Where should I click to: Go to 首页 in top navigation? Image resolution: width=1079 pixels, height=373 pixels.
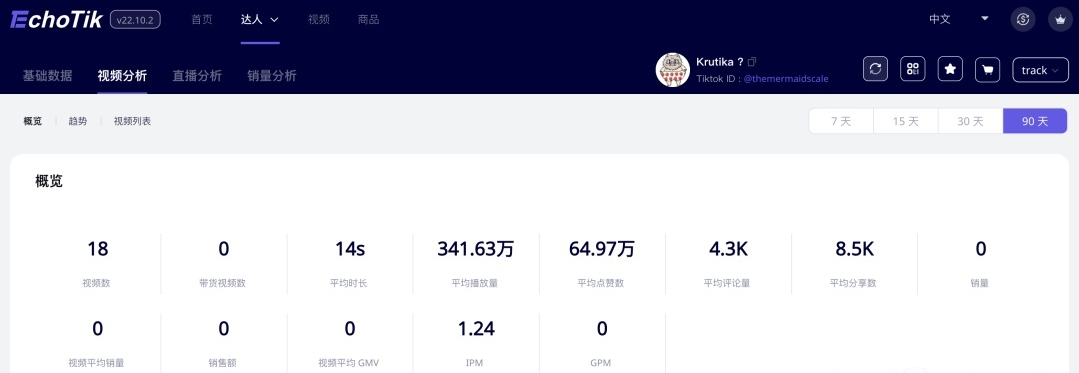[x=202, y=20]
